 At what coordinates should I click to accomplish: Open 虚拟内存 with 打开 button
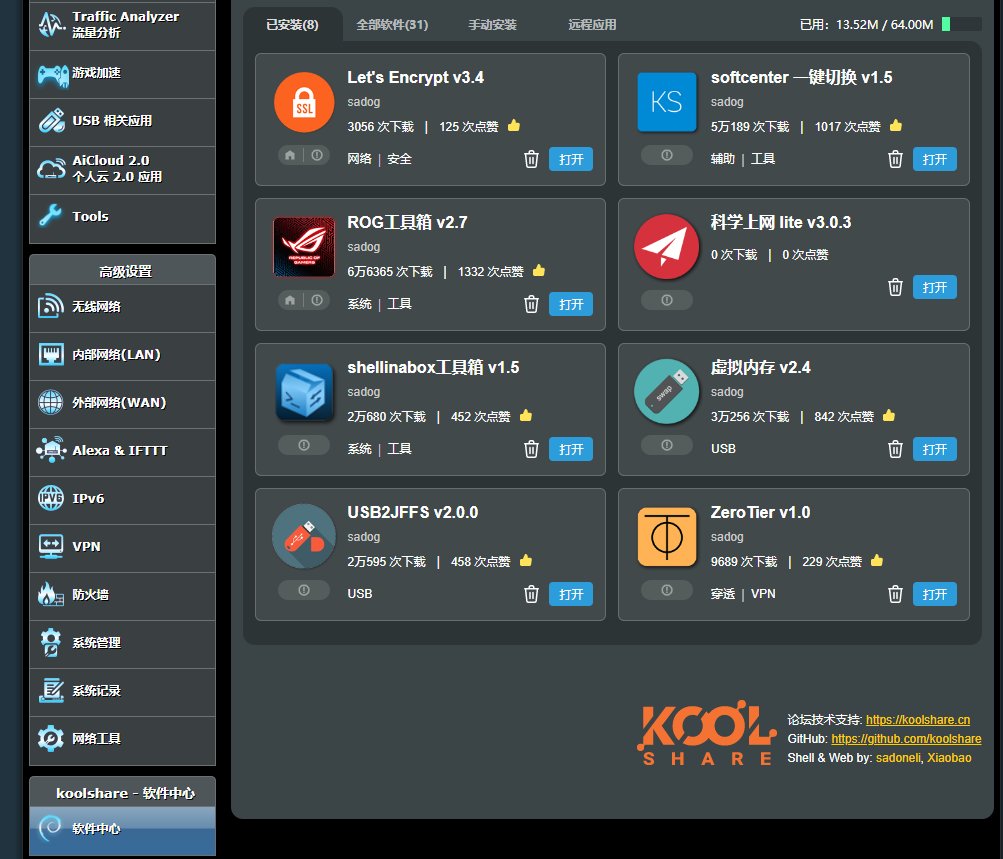click(x=935, y=450)
